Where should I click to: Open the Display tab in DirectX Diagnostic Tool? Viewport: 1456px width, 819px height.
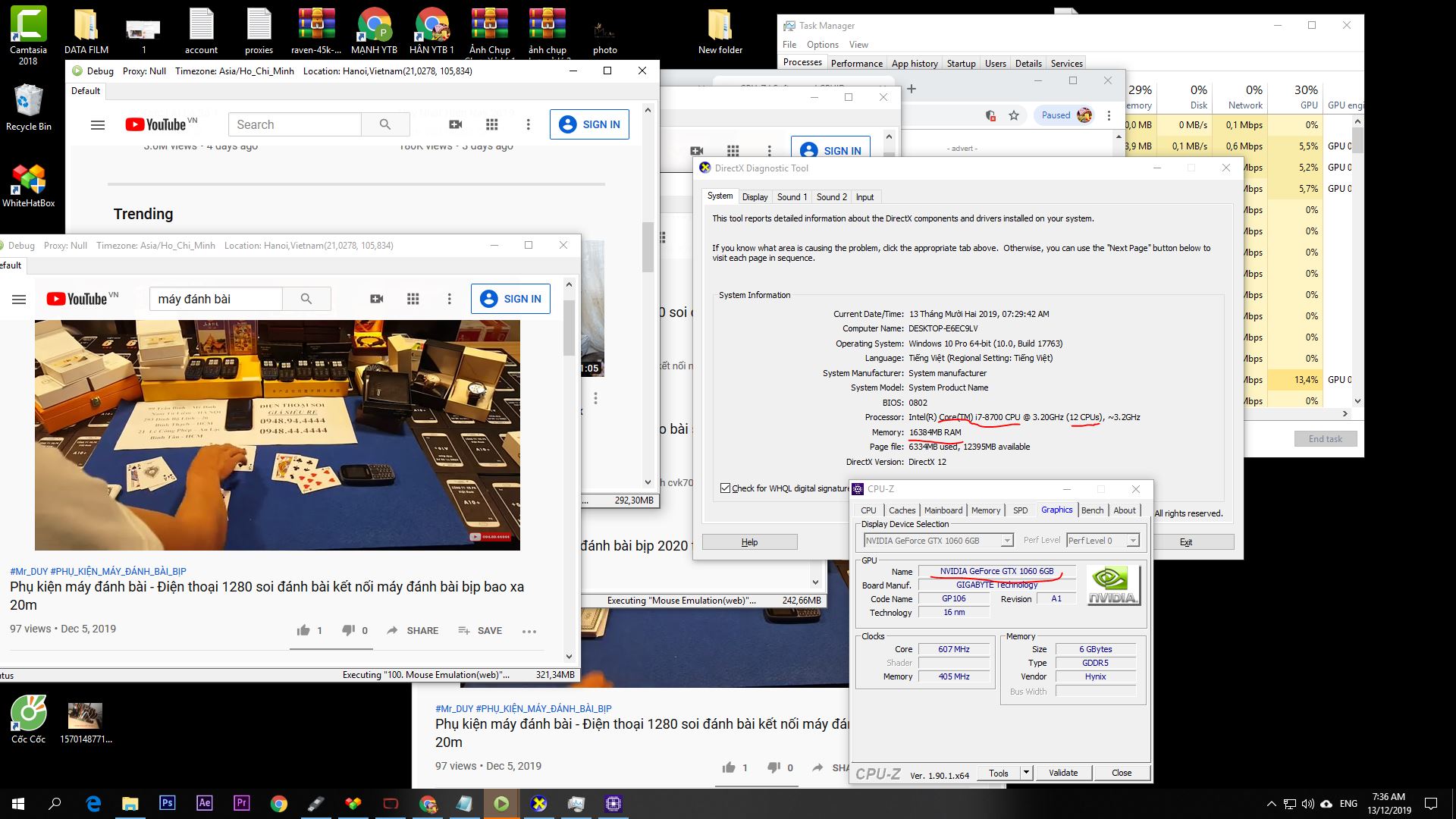tap(755, 197)
